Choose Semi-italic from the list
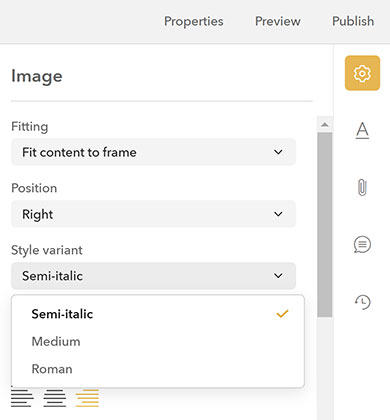This screenshot has width=390, height=420. pos(158,314)
